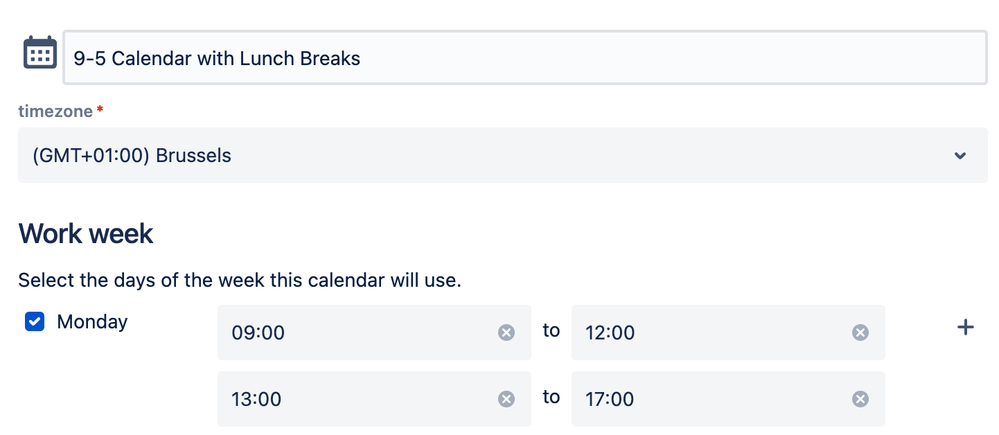Clear the 17:00 end time value
Image resolution: width=999 pixels, height=435 pixels.
pos(860,399)
